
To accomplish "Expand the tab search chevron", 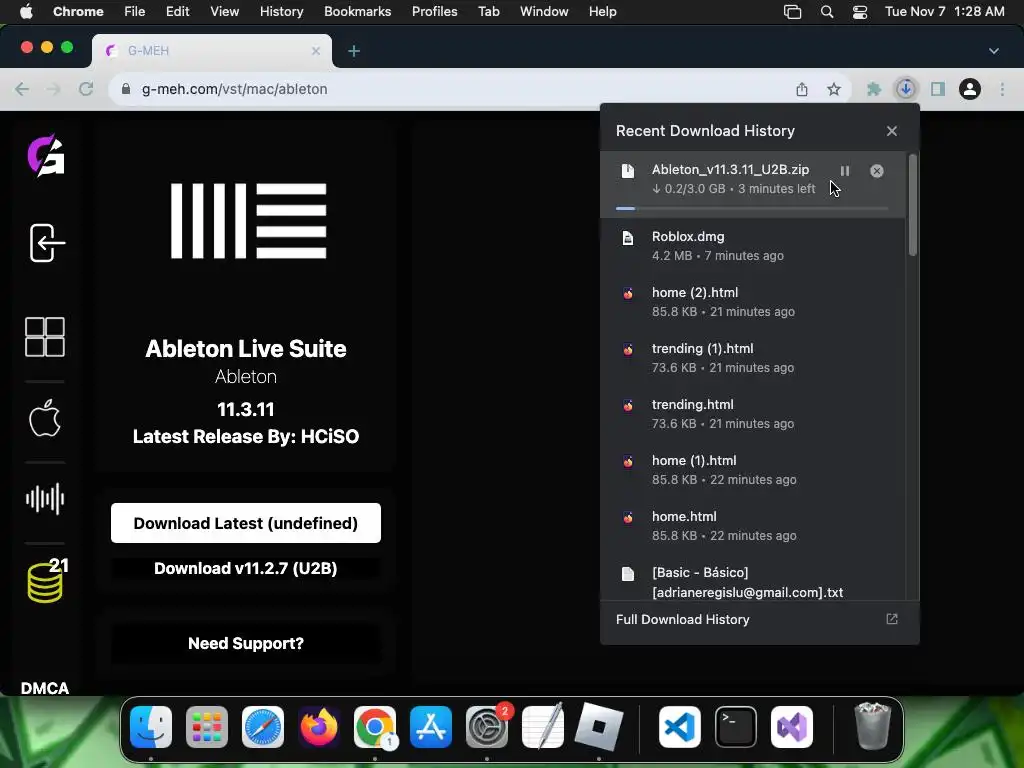I will (x=993, y=51).
